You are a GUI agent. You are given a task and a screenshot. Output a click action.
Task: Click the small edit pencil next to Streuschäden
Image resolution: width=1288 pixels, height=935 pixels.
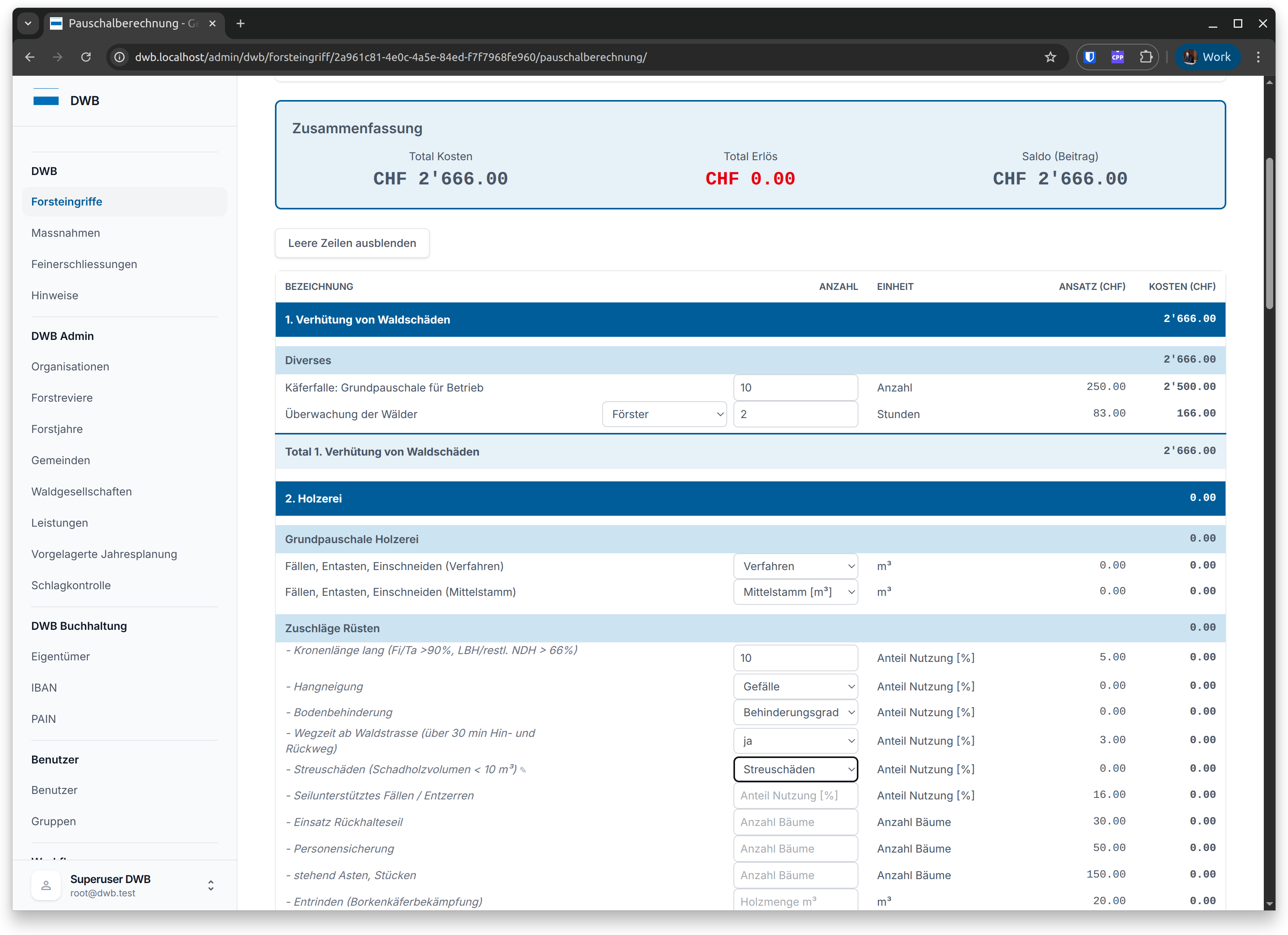coord(523,770)
